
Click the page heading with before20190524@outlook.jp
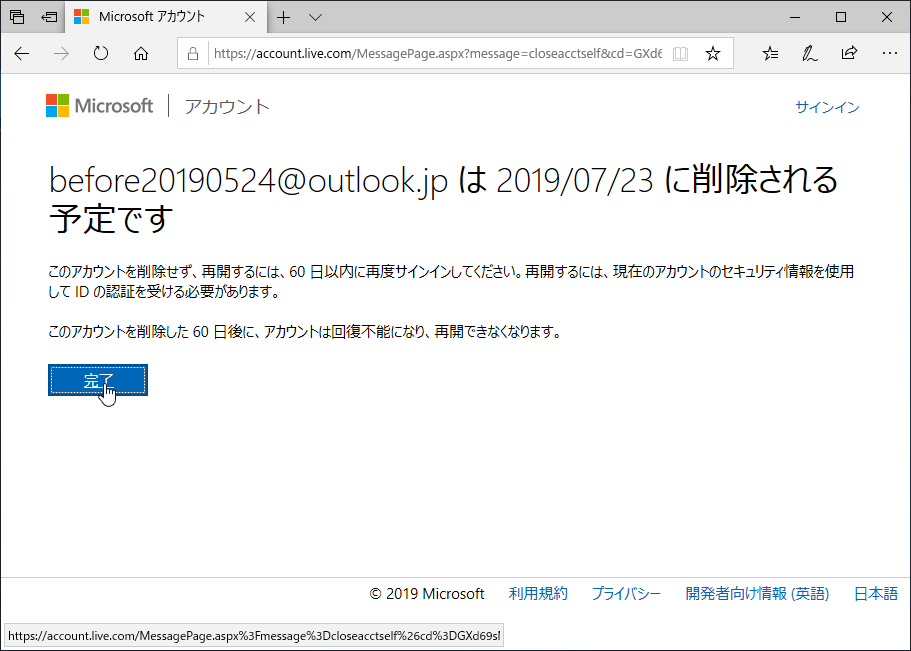tap(443, 199)
